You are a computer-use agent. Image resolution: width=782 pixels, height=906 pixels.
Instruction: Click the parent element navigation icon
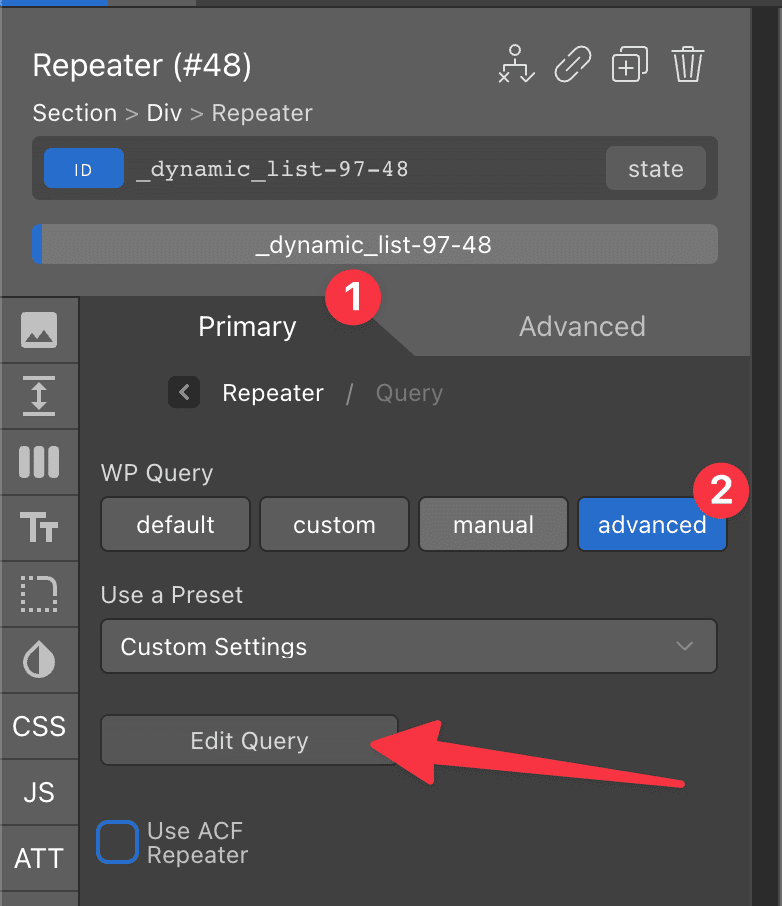tap(516, 64)
